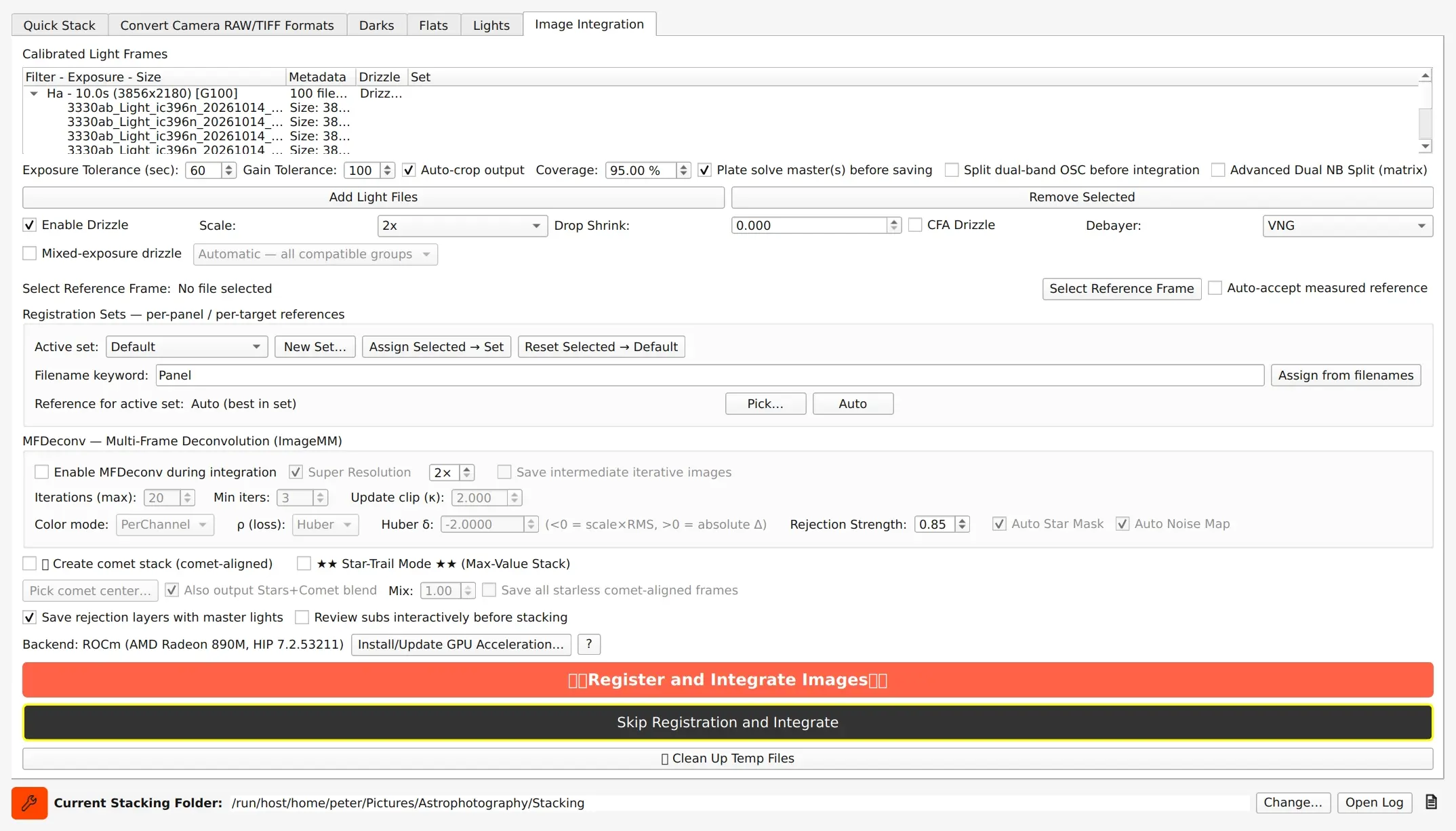Click the Rejection Strength spinner arrows
The height and width of the screenshot is (831, 1456).
(962, 524)
